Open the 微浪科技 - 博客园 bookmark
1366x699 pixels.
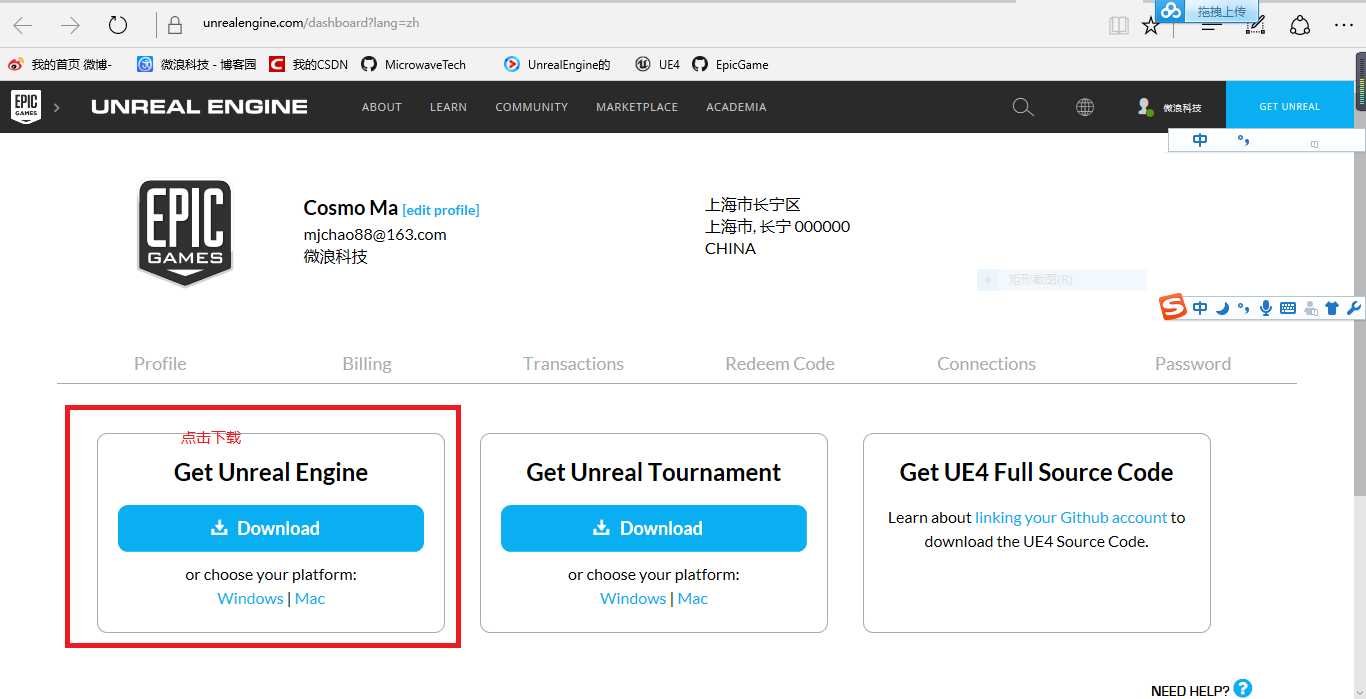pos(196,64)
